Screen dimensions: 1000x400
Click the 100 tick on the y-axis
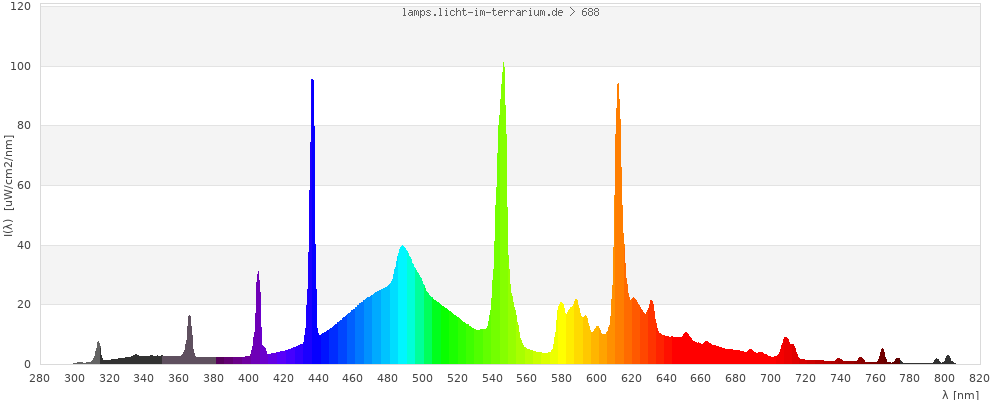click(21, 66)
